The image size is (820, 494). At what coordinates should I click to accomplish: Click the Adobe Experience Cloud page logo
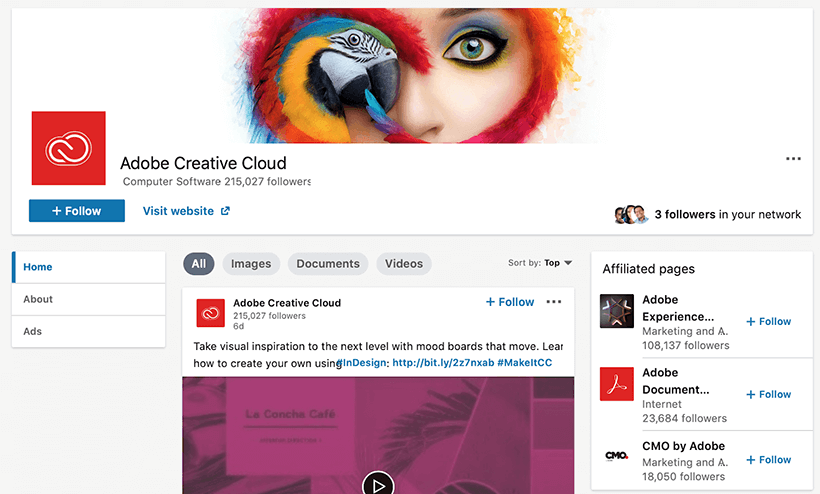point(617,311)
